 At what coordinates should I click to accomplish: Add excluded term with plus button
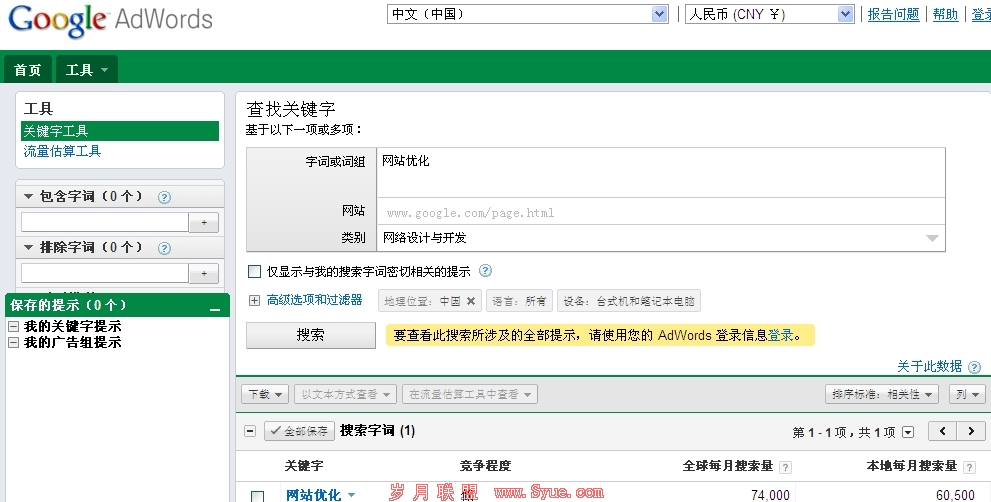click(204, 273)
